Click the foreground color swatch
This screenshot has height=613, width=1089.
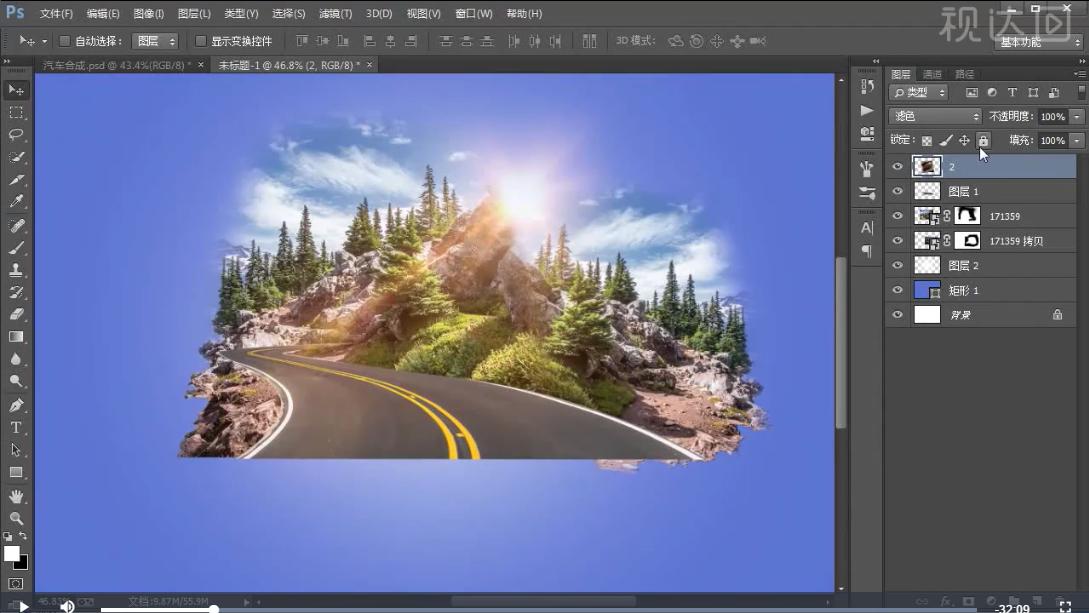(12, 553)
